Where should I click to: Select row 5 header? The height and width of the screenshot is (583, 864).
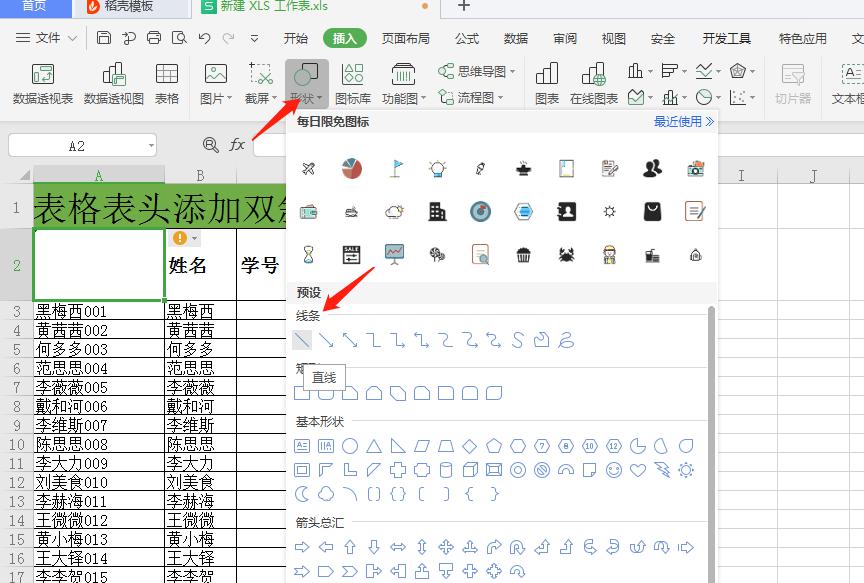tap(17, 349)
